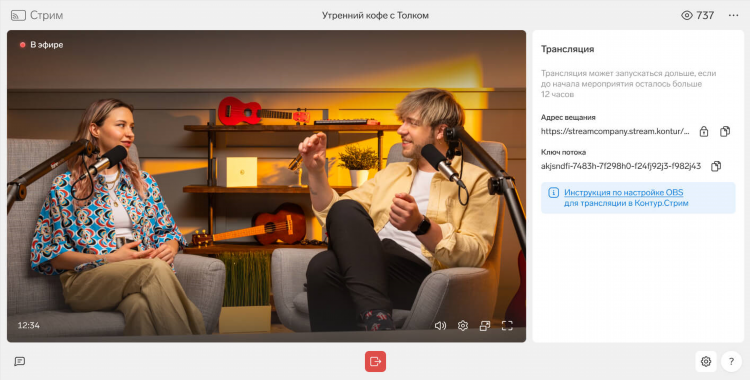Open the Инструкция по настройке OBS link
This screenshot has height=380, width=750.
coord(623,192)
